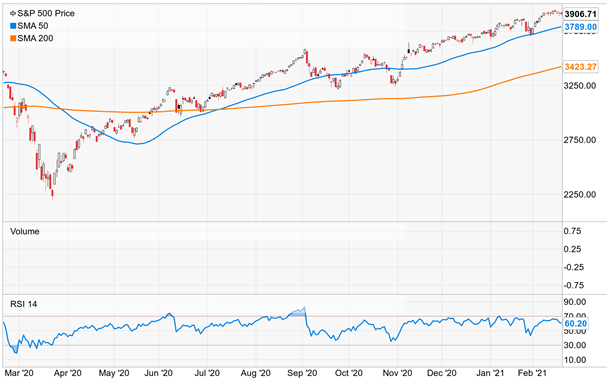
Task: Click the 30.00 RSI axis label
Action: pos(575,345)
